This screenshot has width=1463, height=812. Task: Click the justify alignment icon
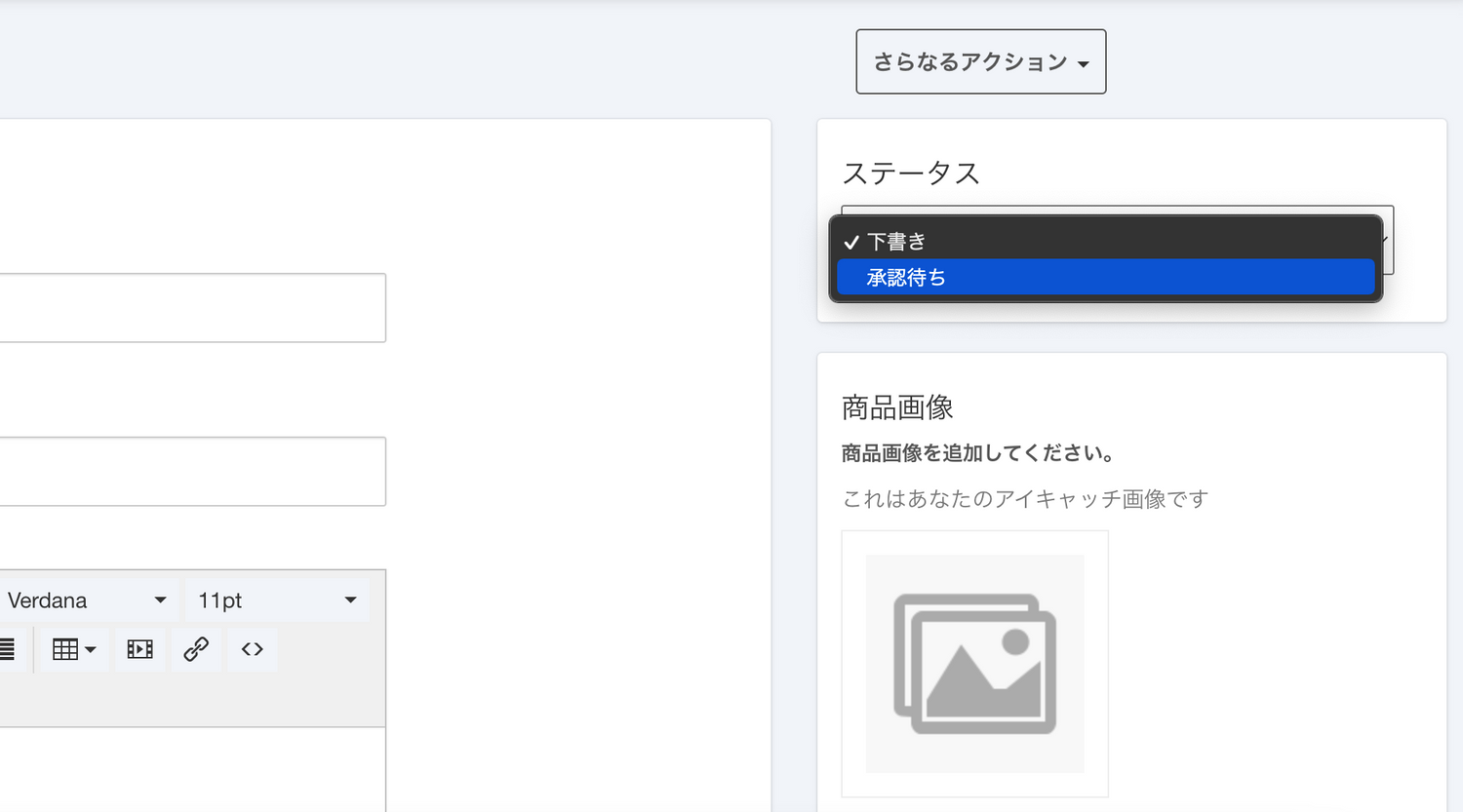pyautogui.click(x=8, y=649)
